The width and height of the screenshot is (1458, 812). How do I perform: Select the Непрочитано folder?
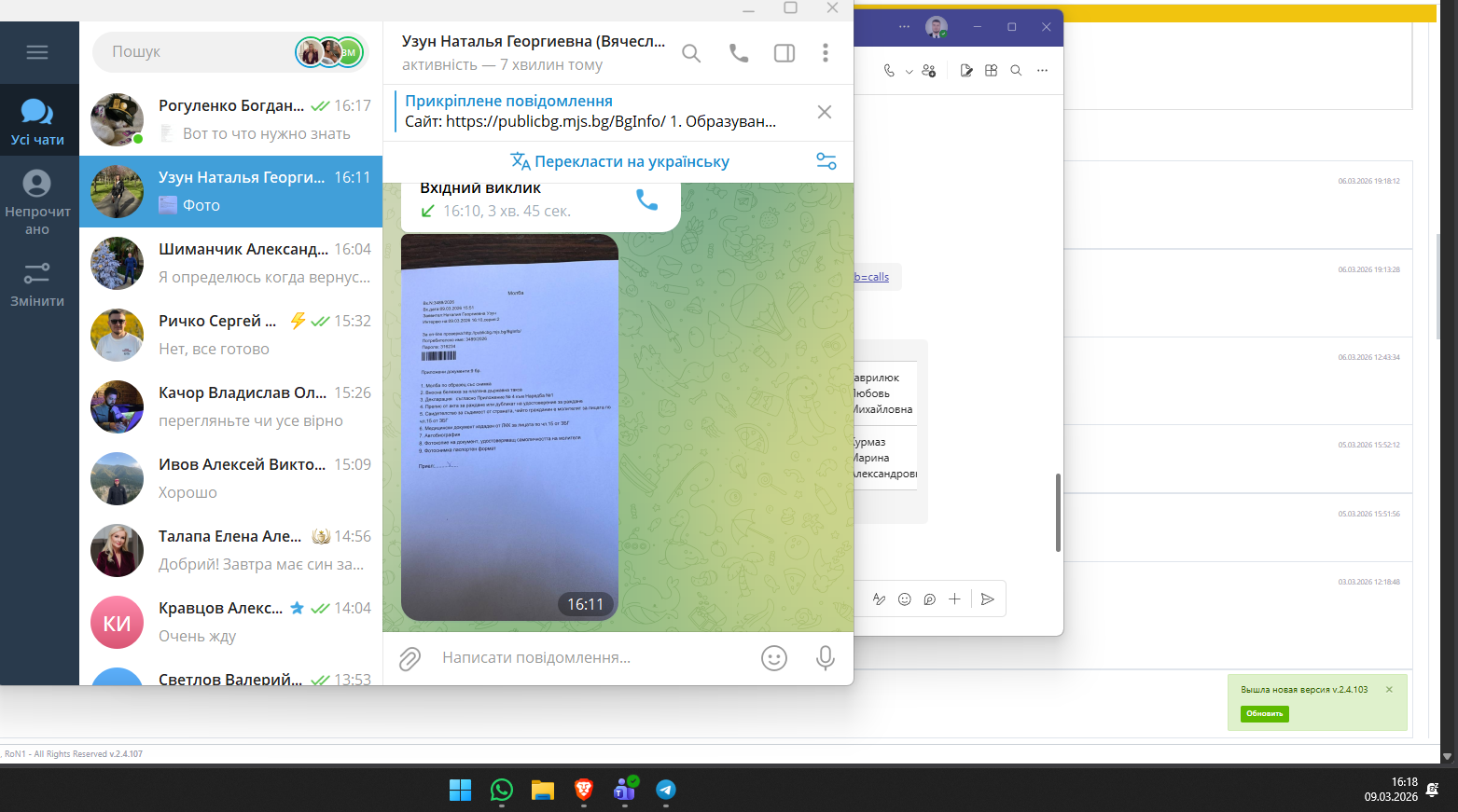[x=37, y=202]
